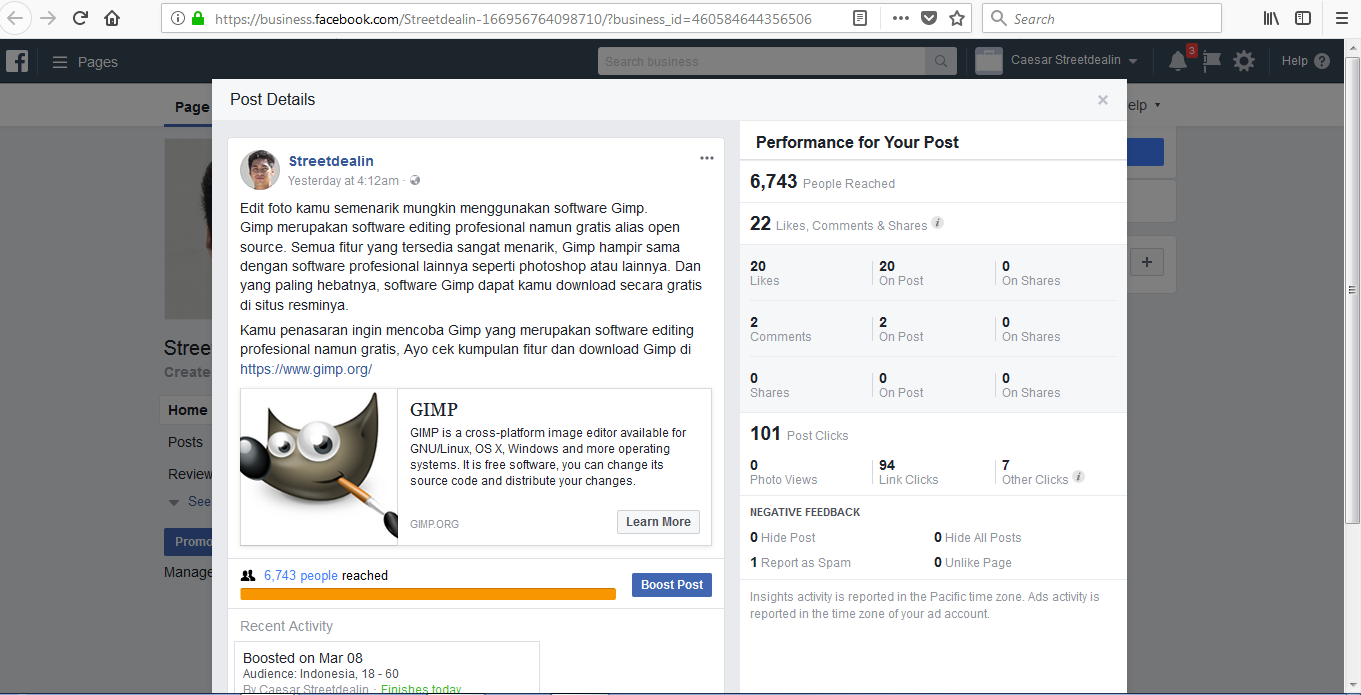Viewport: 1361px width, 695px height.
Task: Click search business magnifier button
Action: [x=941, y=61]
